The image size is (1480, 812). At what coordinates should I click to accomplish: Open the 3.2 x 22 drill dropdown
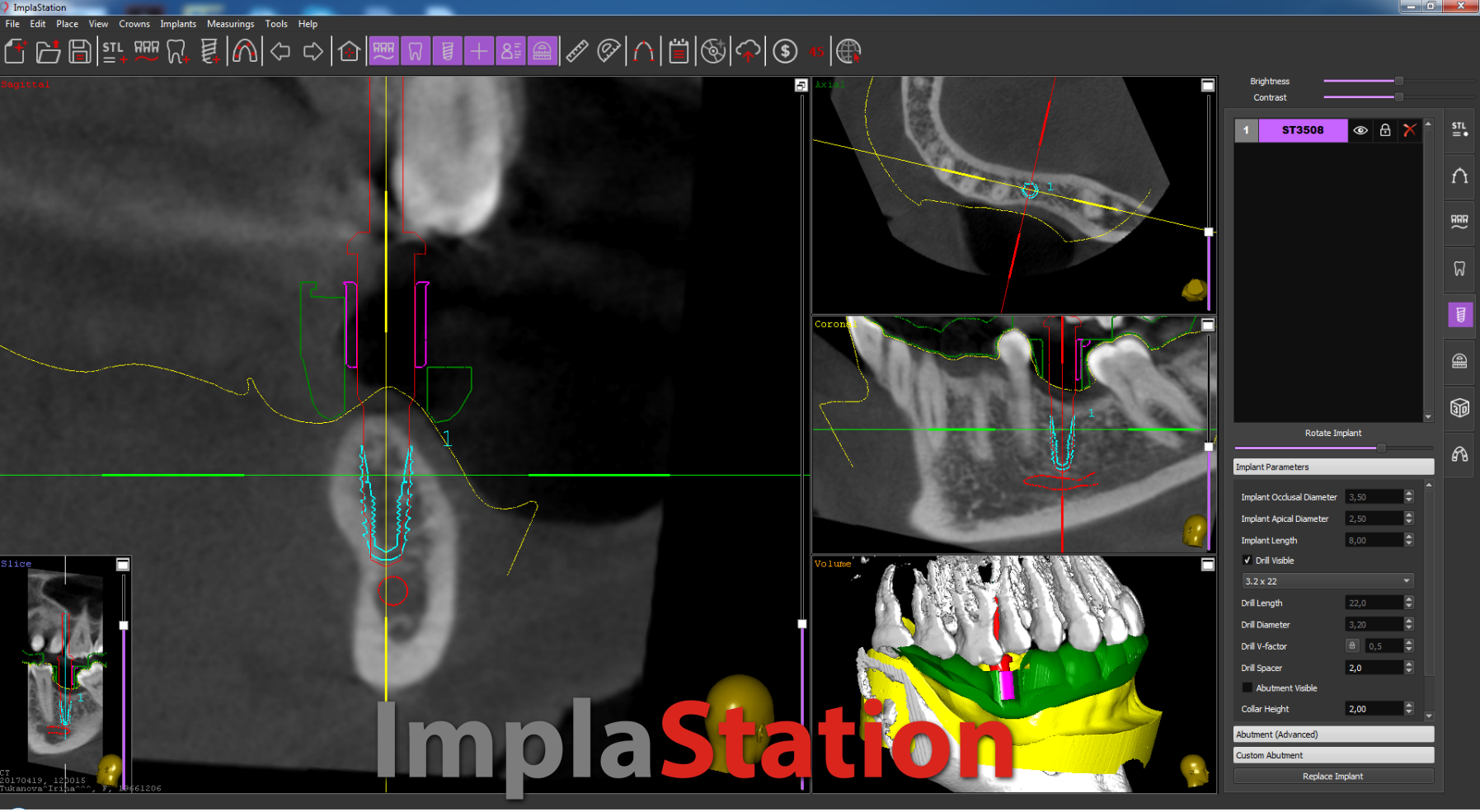(1327, 581)
